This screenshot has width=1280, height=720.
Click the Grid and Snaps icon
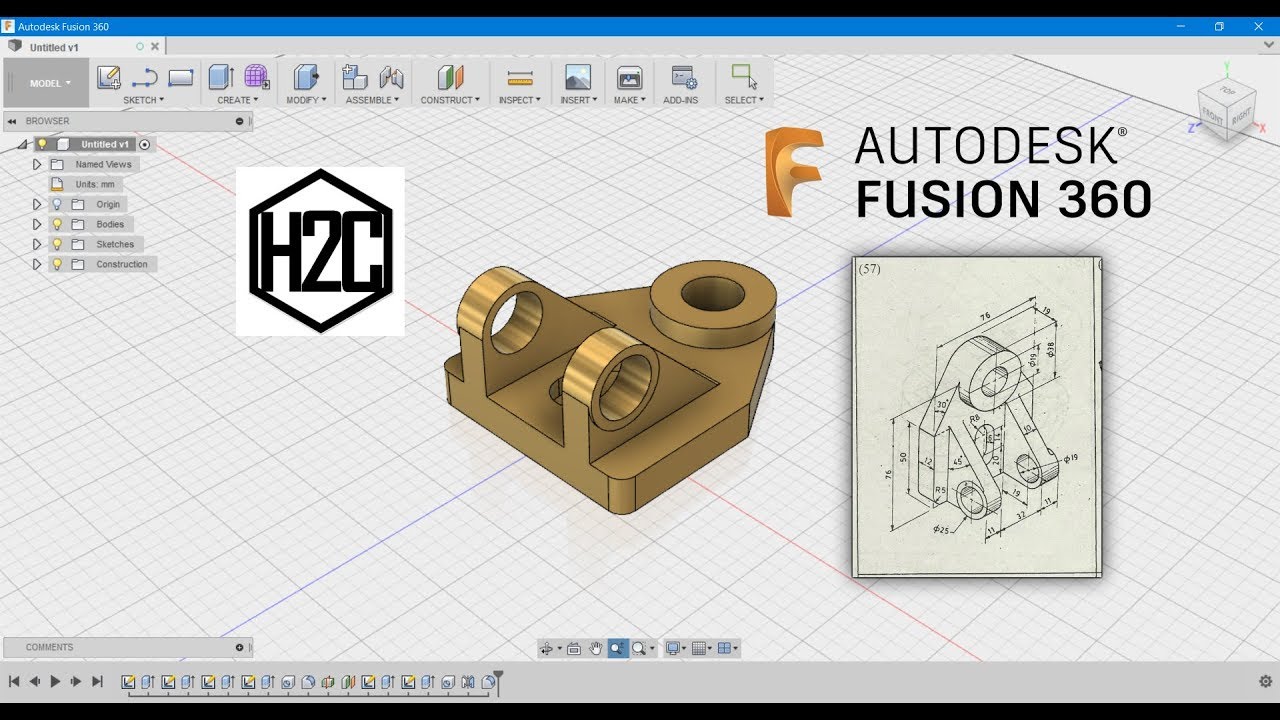(699, 648)
